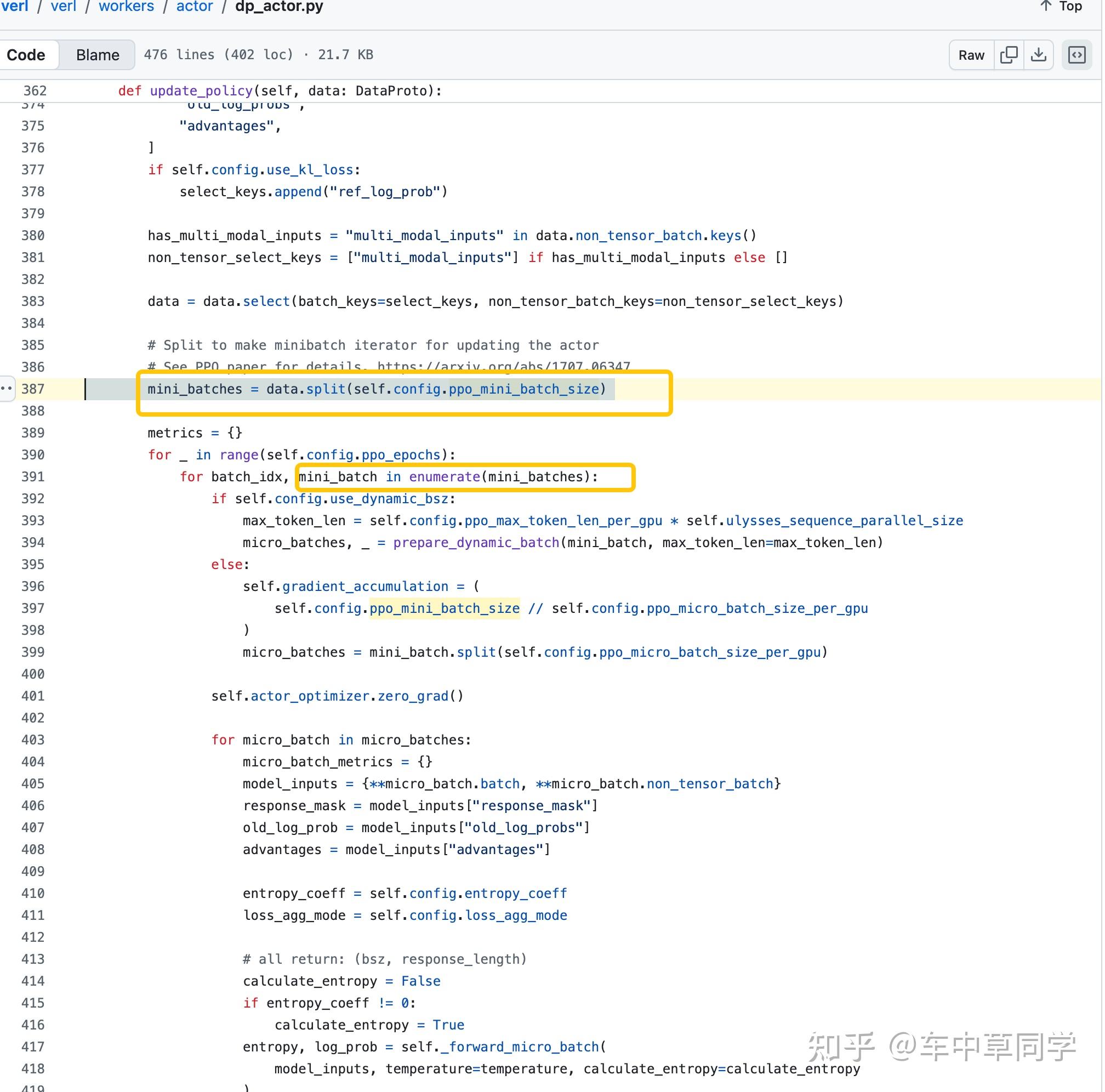Copy raw file contents icon
Viewport: 1105px width, 1092px height.
(x=1010, y=55)
